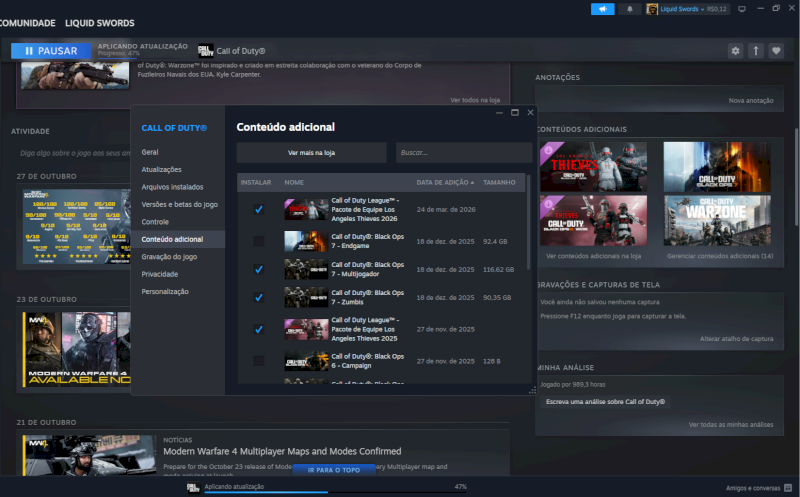Screen dimensions: 800x497
Task: Open game settings gear icon
Action: point(735,51)
